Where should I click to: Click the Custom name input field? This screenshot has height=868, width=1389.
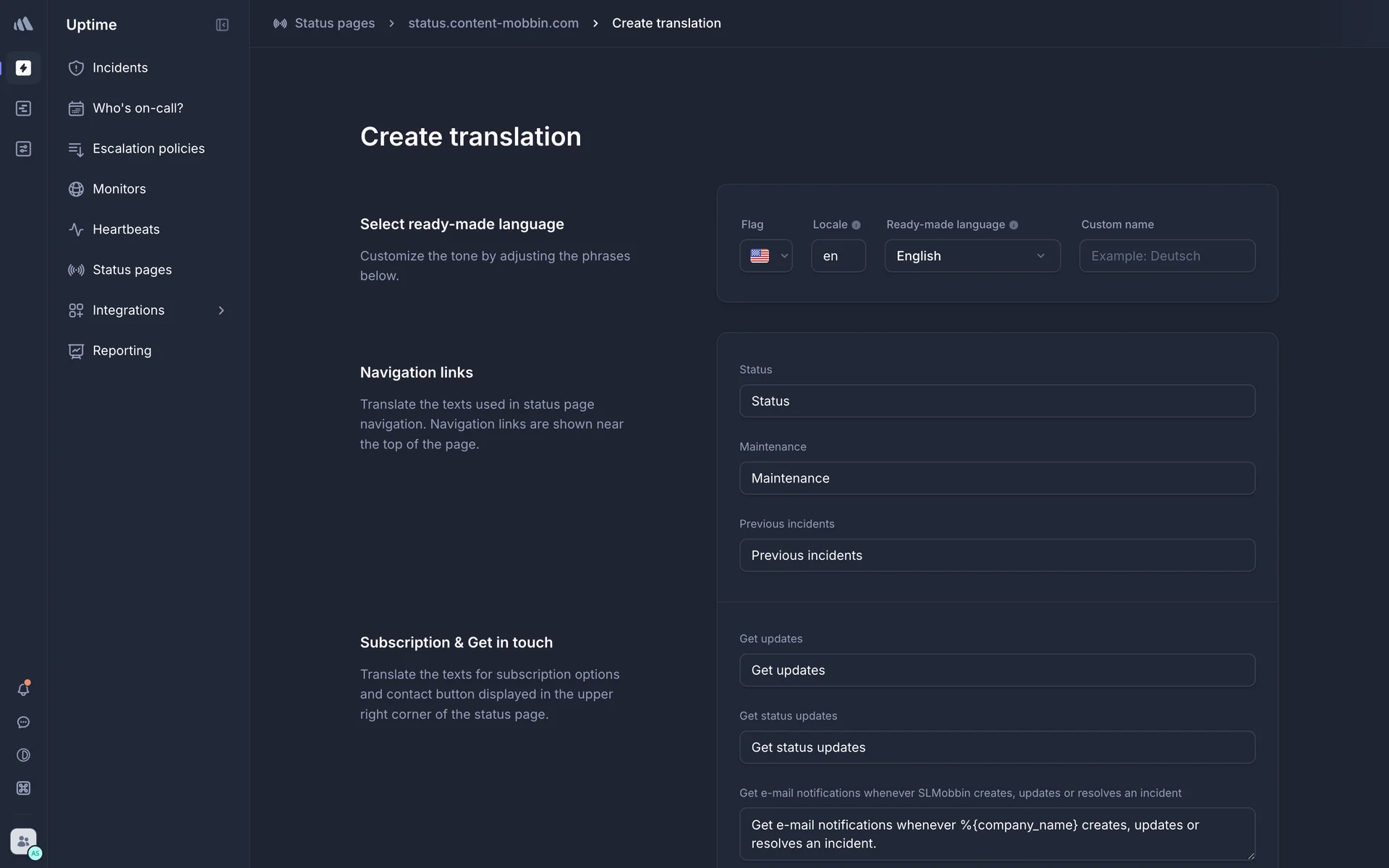[1166, 256]
